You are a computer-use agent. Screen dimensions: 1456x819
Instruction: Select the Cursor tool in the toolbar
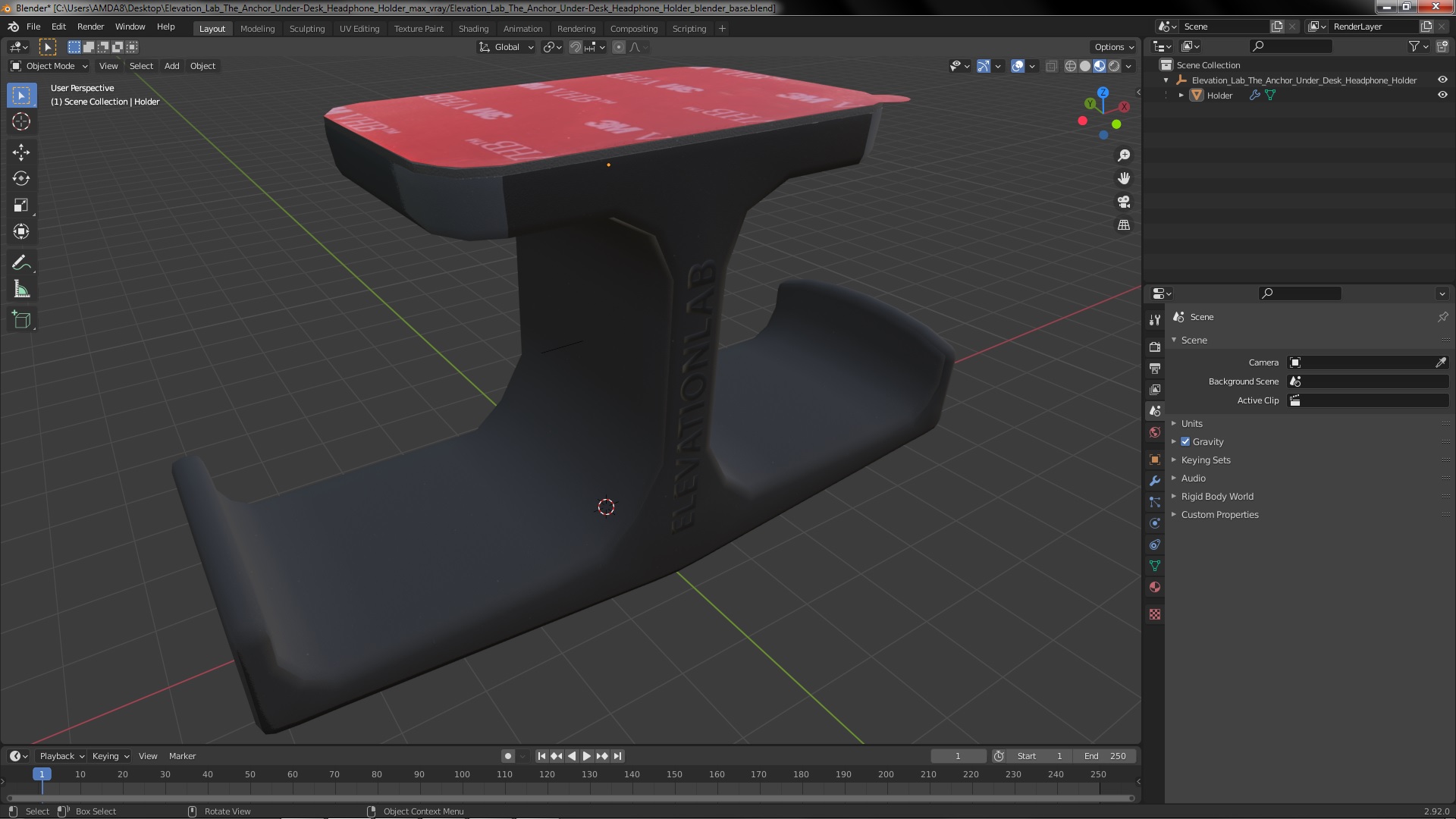pos(21,122)
